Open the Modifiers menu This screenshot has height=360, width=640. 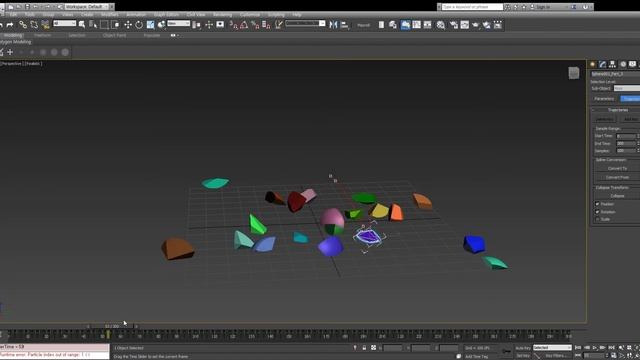109,15
